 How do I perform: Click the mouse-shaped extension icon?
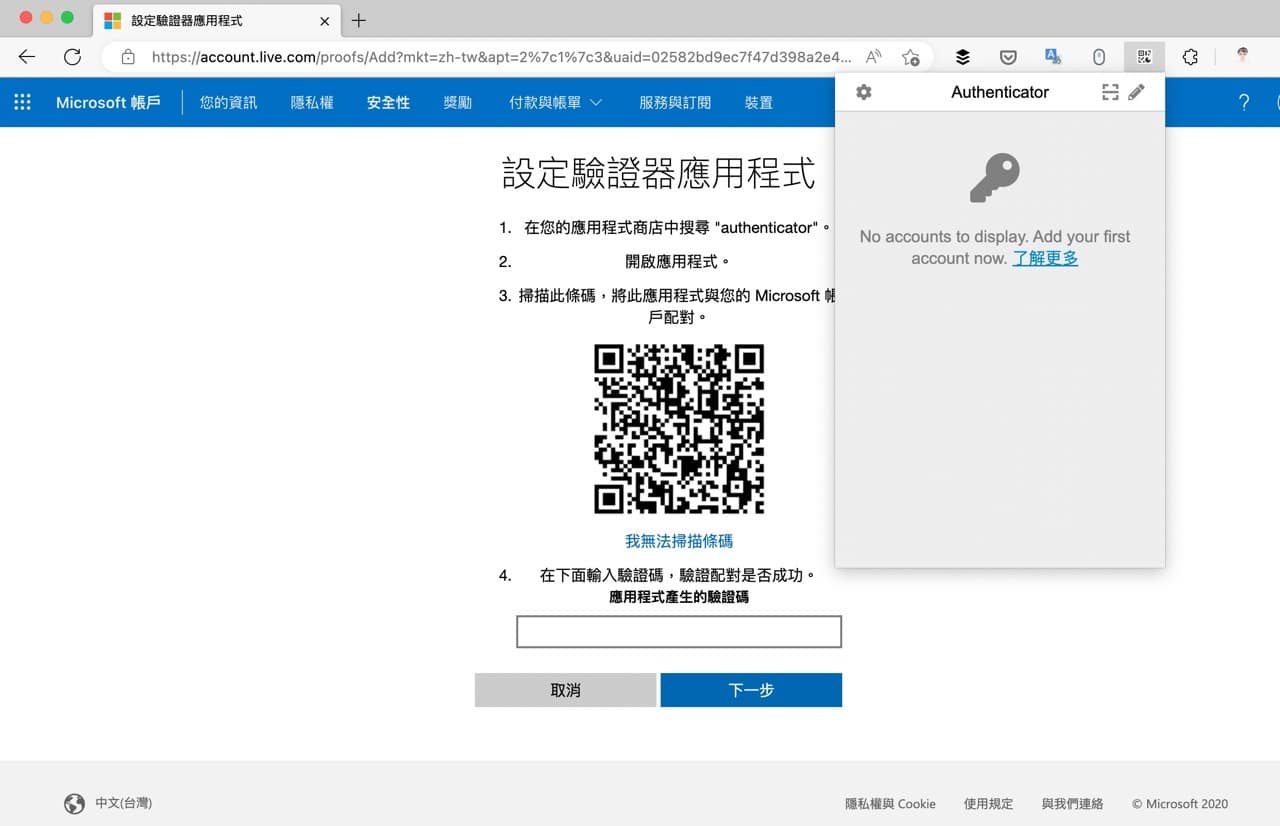point(1099,57)
